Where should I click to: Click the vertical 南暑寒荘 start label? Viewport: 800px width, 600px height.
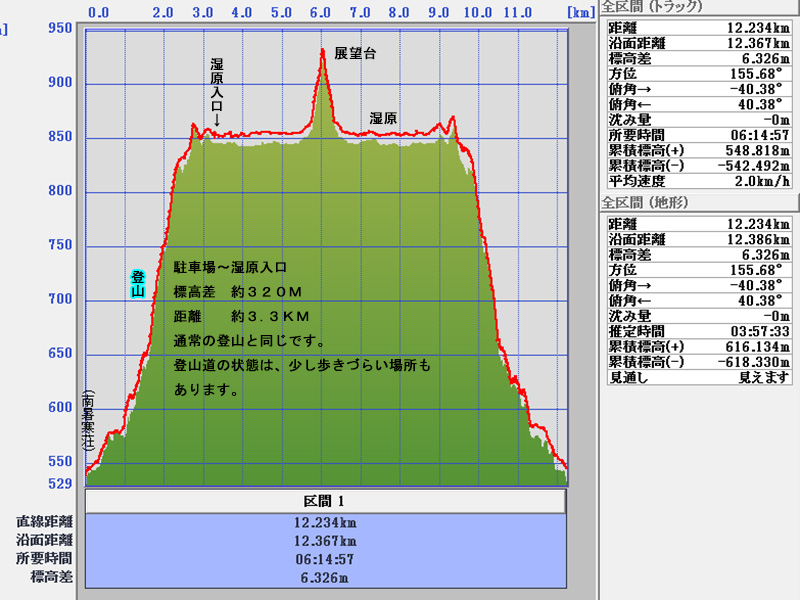click(x=89, y=422)
